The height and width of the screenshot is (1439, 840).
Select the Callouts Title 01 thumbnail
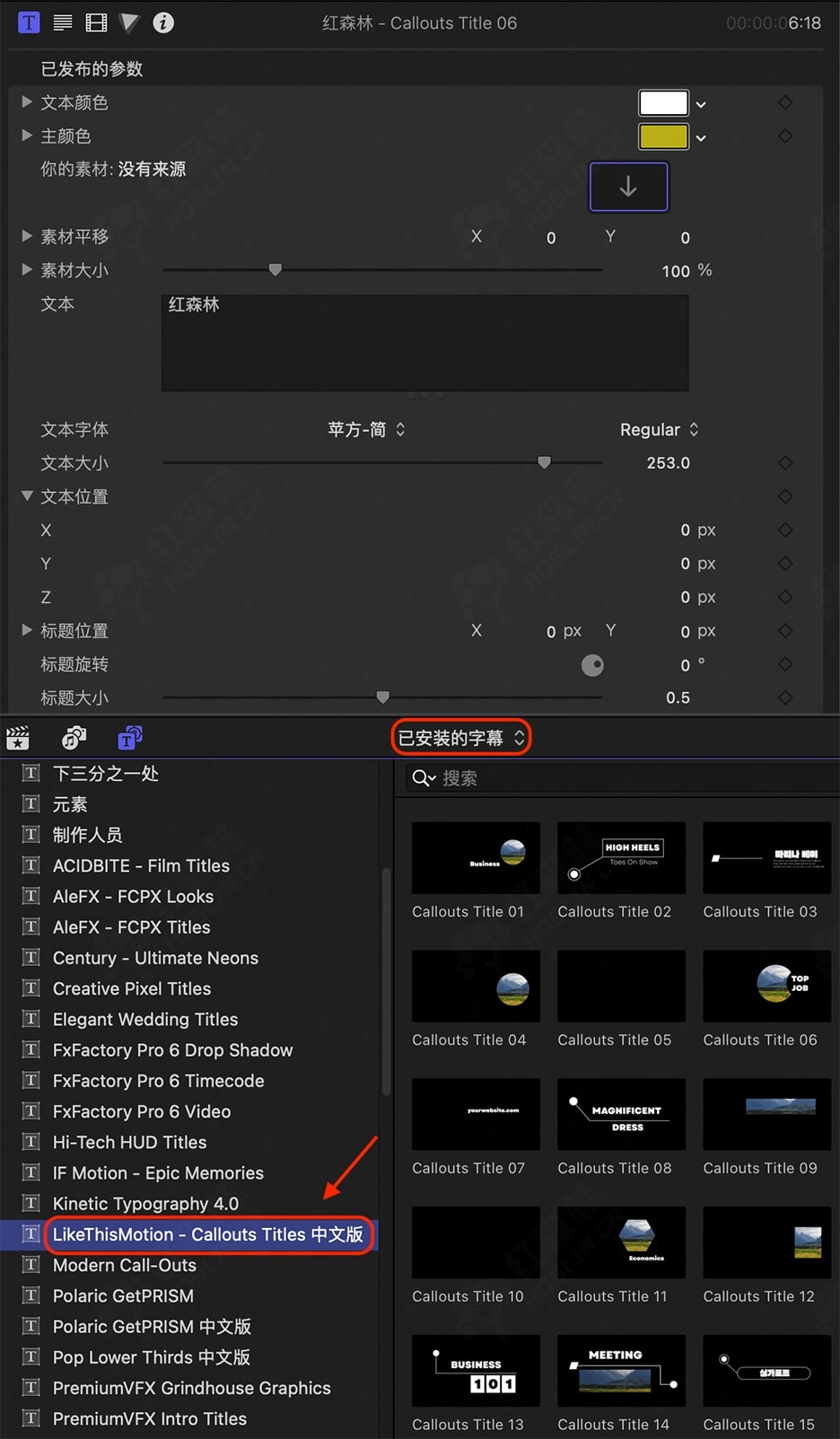tap(476, 857)
